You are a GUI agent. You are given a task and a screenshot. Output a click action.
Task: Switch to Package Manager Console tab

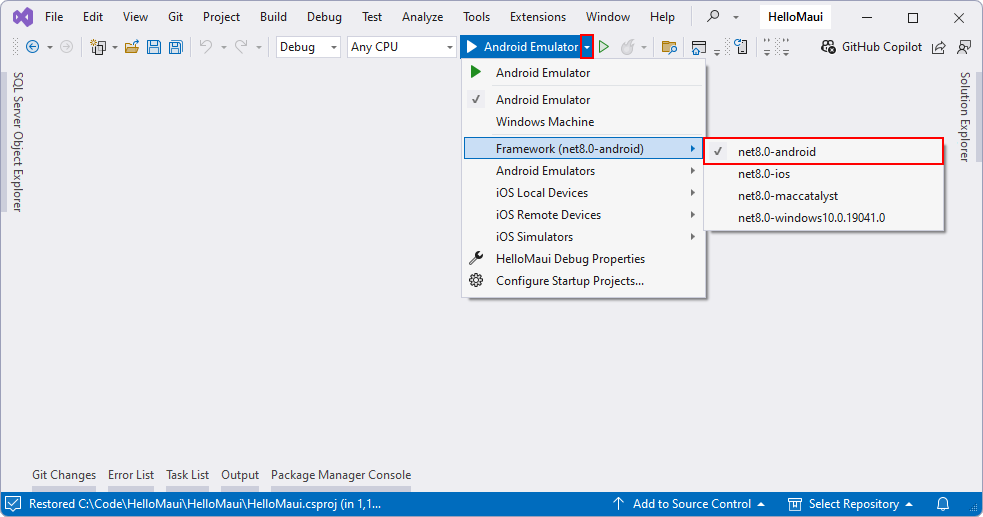pos(341,475)
